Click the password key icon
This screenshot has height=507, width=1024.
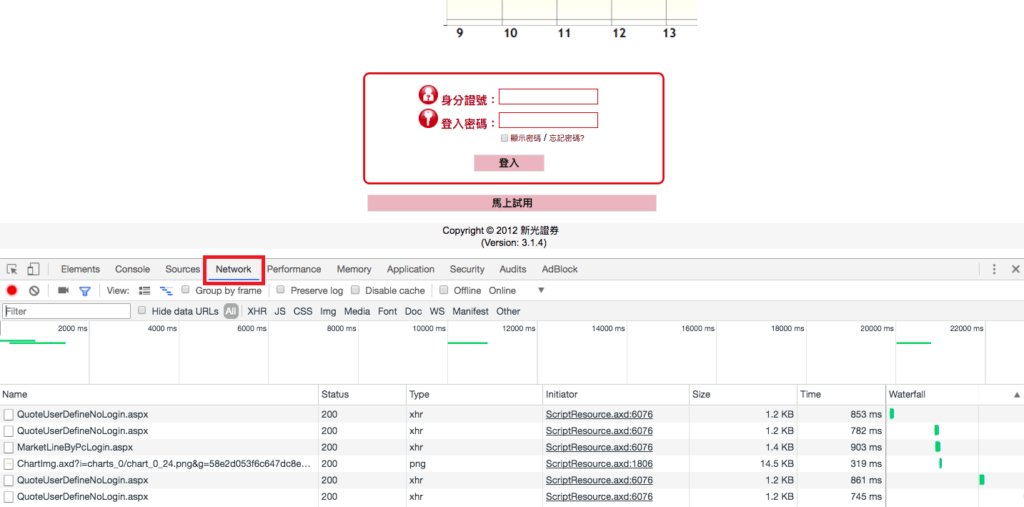[x=427, y=119]
